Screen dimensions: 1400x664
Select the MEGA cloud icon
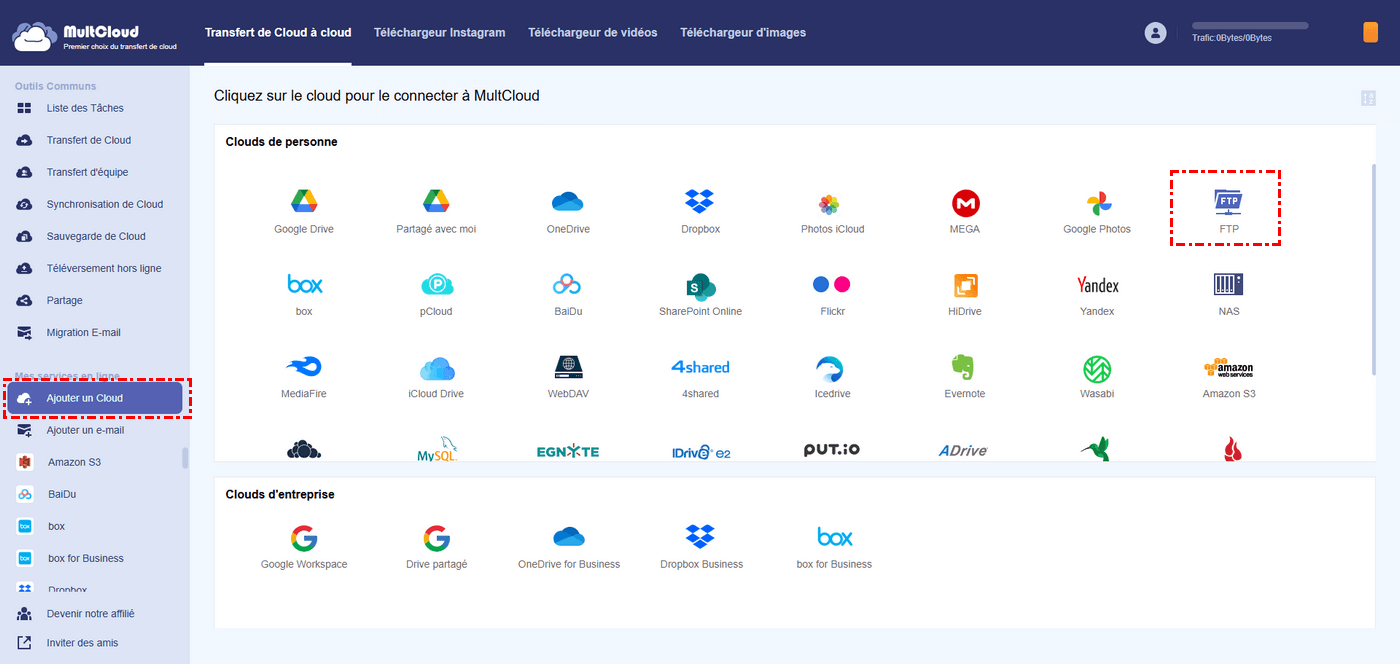pyautogui.click(x=965, y=212)
